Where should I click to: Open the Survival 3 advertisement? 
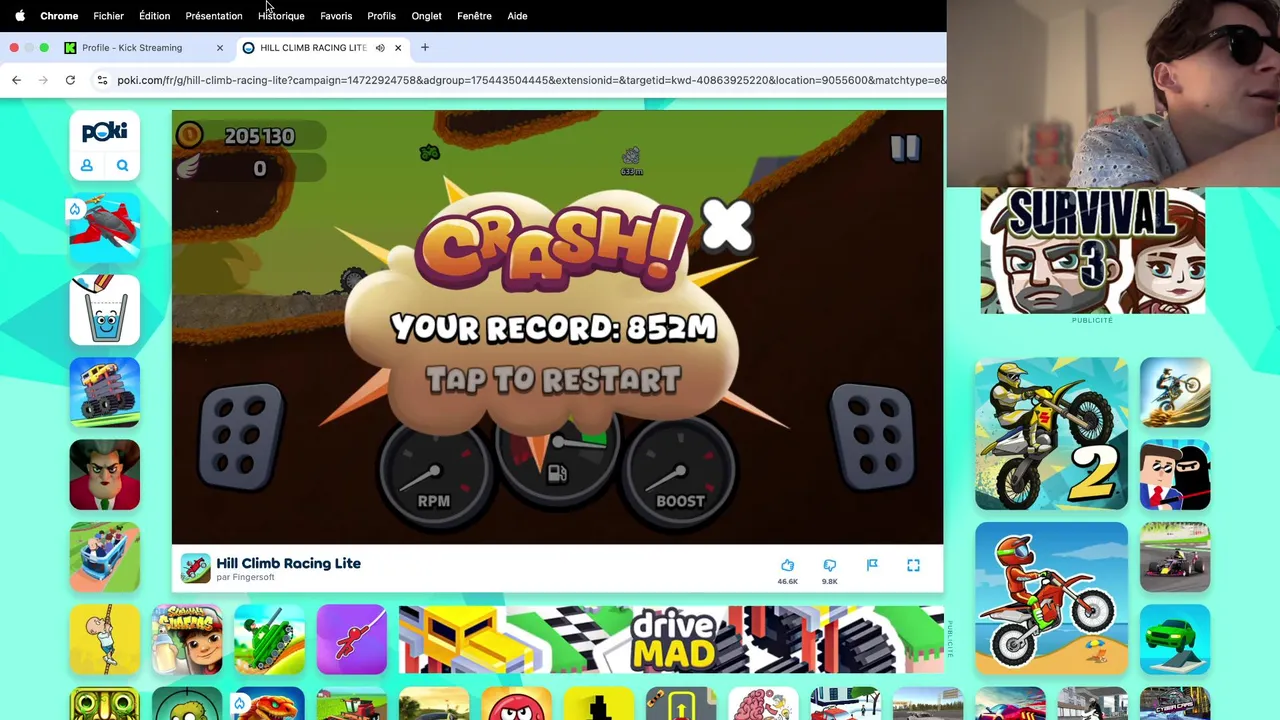click(x=1092, y=251)
